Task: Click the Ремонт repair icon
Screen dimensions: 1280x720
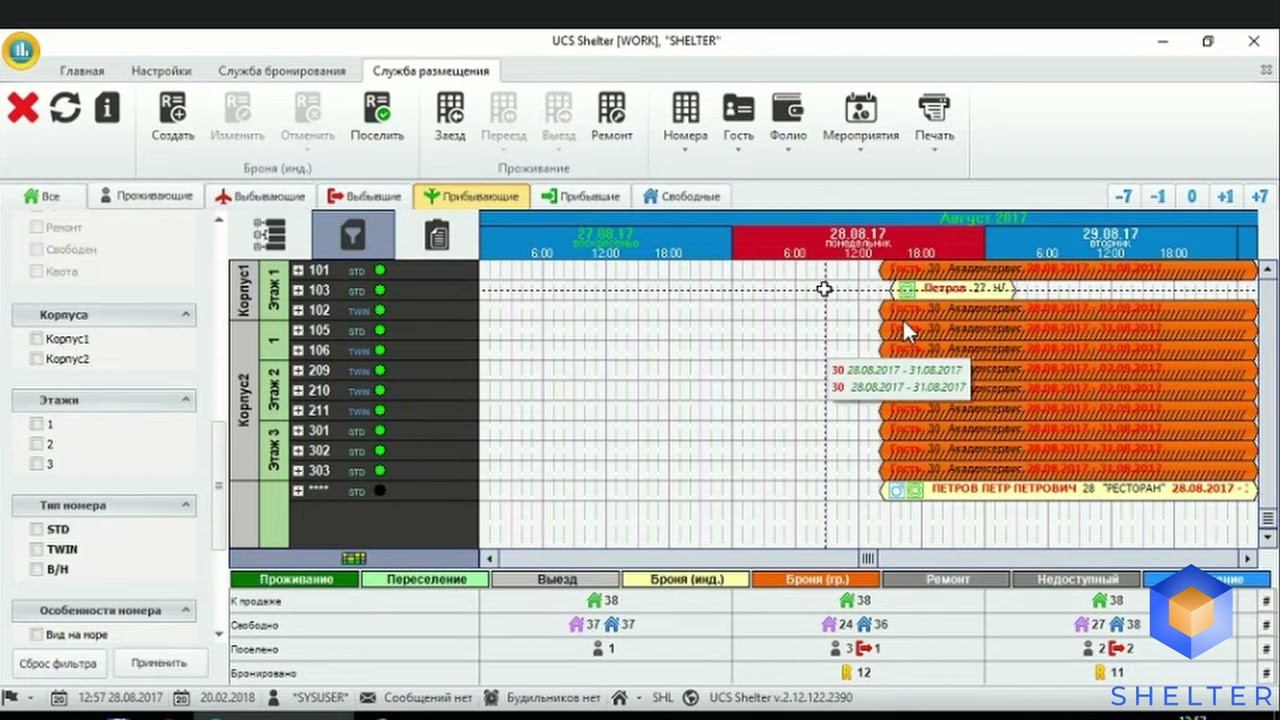Action: (611, 117)
